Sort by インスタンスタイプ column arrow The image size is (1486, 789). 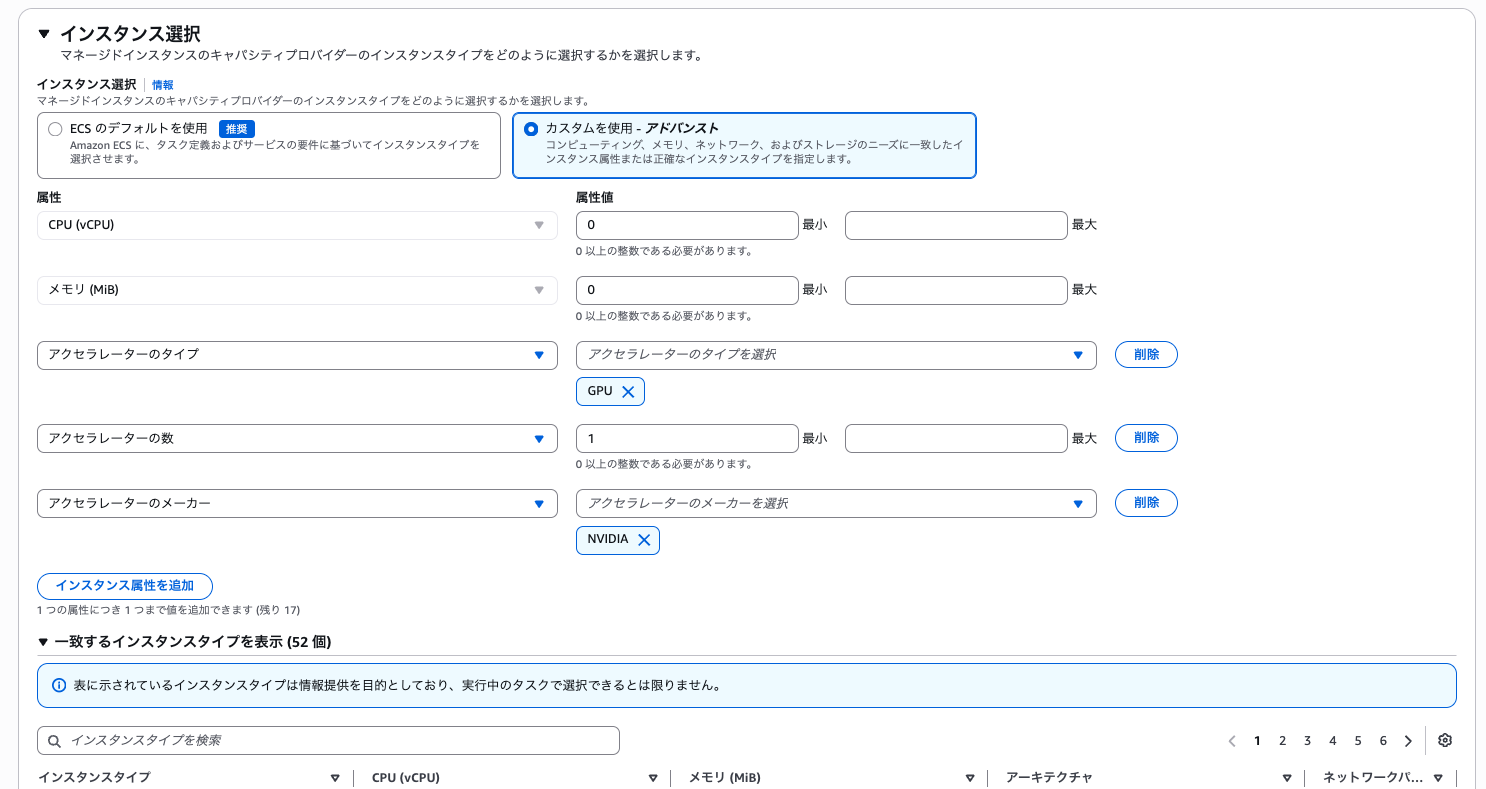(335, 778)
